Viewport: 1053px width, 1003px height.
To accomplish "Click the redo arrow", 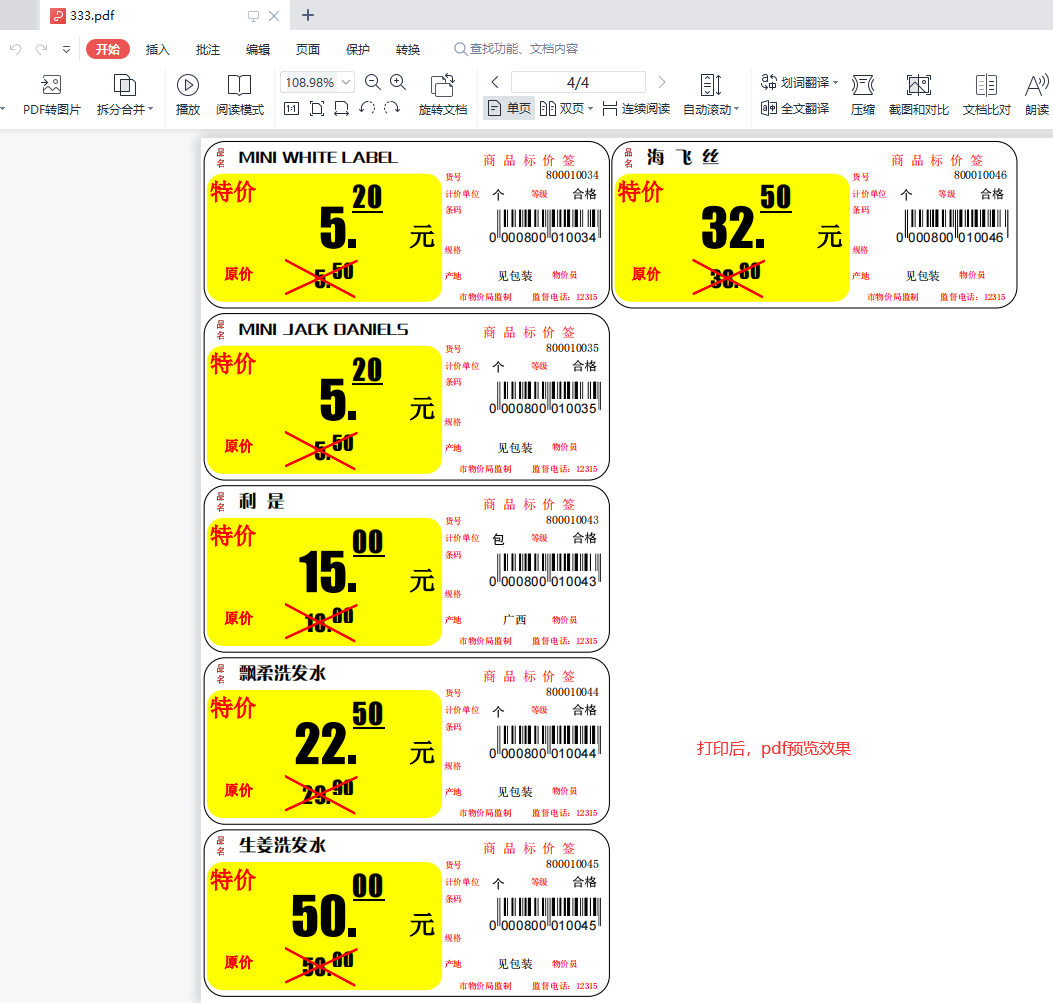I will pyautogui.click(x=42, y=49).
